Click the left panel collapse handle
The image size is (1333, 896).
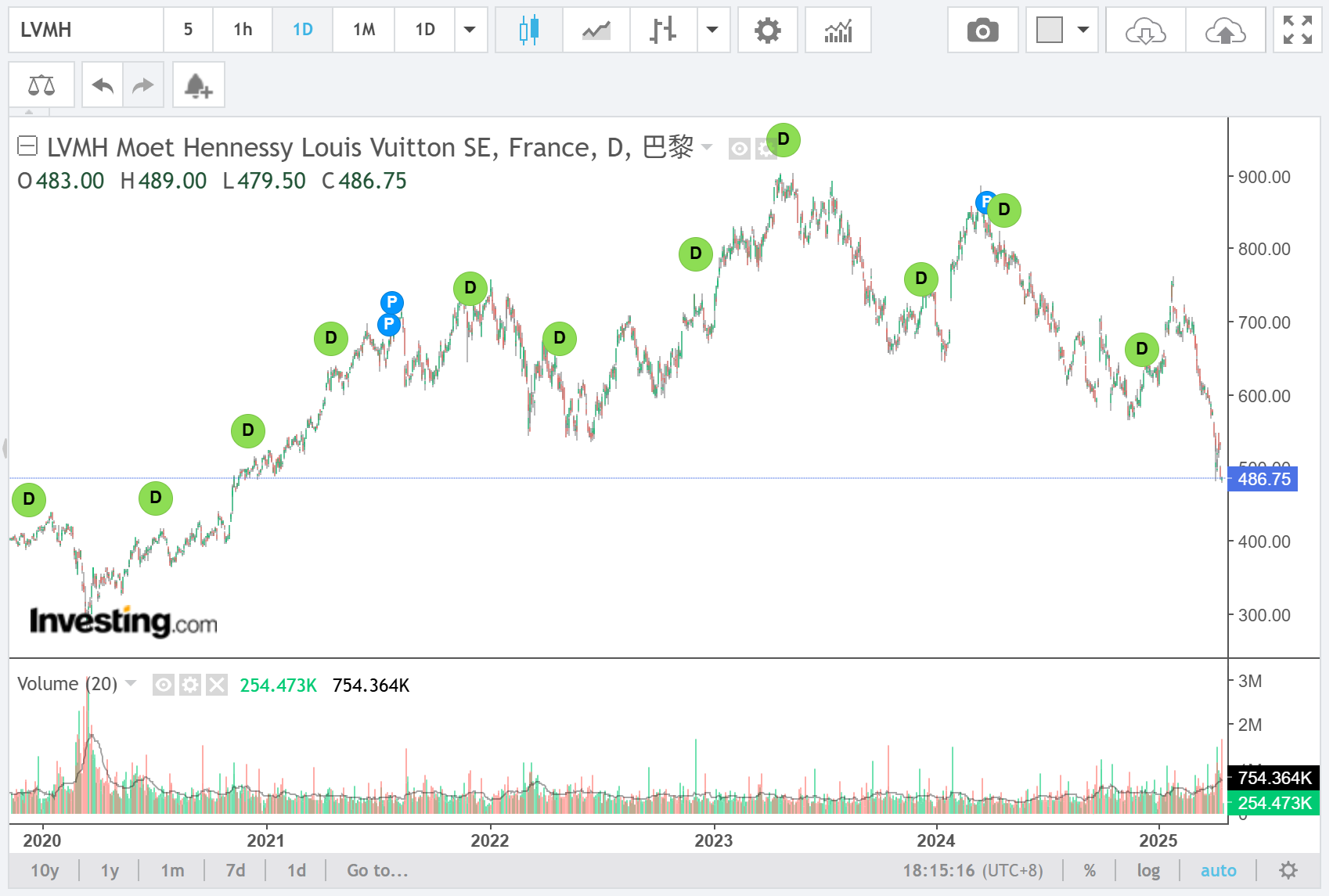pyautogui.click(x=5, y=448)
